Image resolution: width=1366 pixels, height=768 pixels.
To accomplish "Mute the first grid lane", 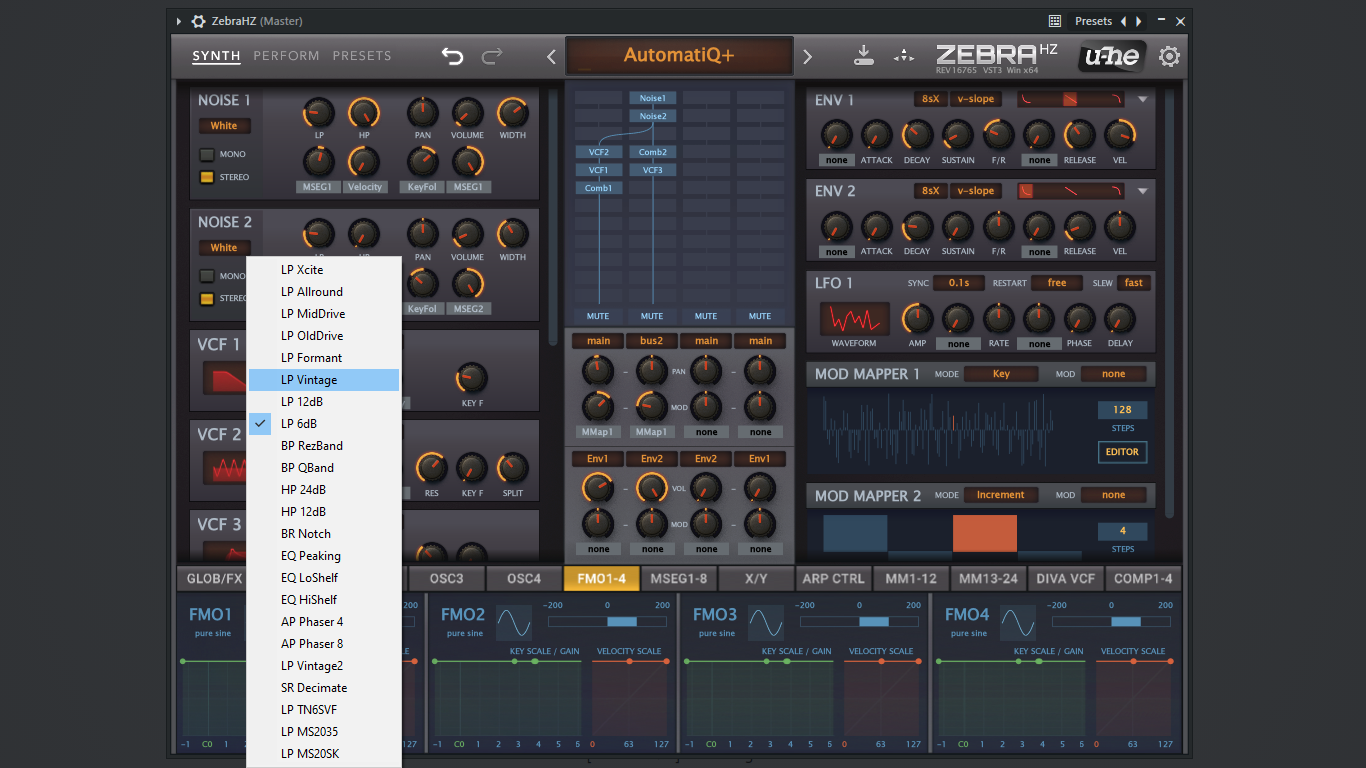I will [x=598, y=316].
